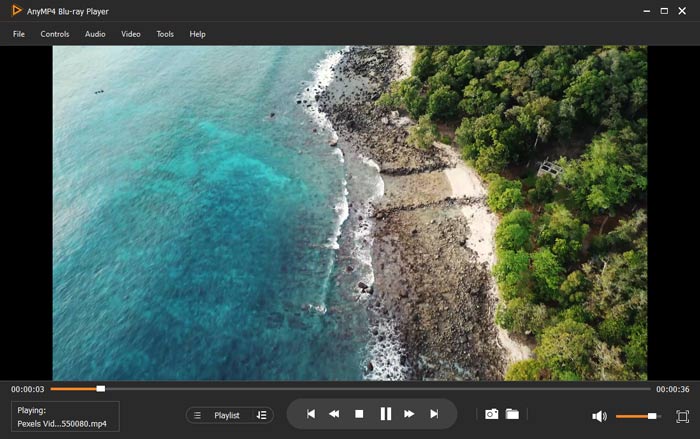The height and width of the screenshot is (439, 700).
Task: Expand the Video menu
Action: click(131, 34)
